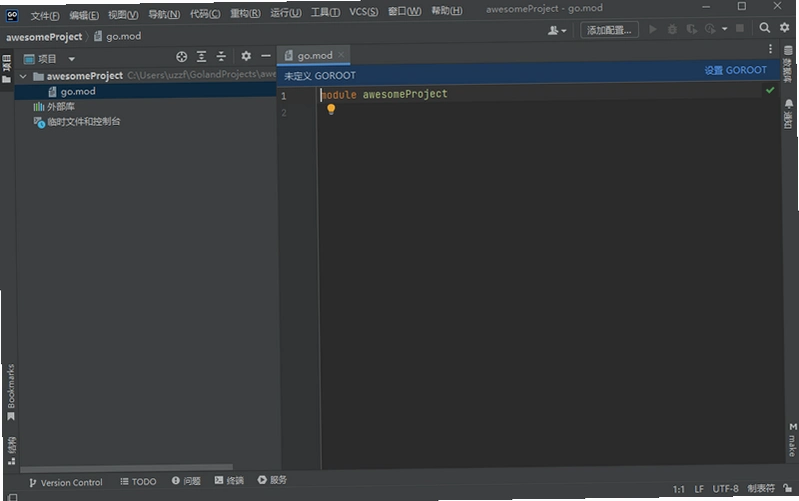Click the Profiler run icon
This screenshot has width=799, height=501.
(710, 29)
